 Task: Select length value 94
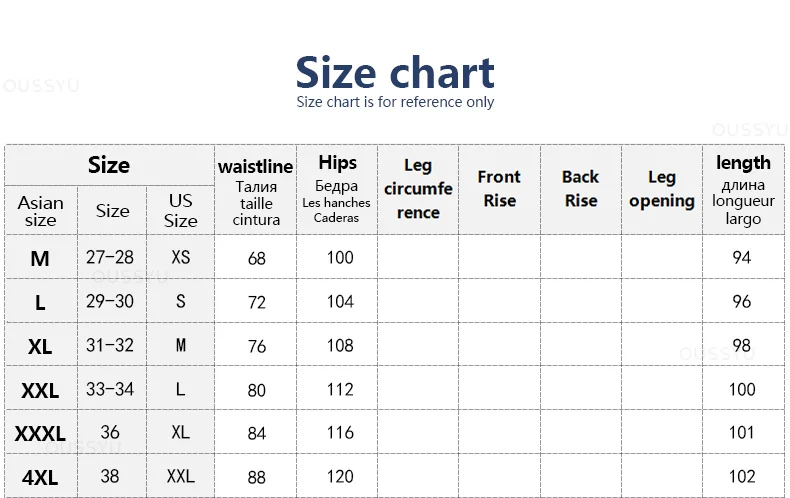pos(742,258)
